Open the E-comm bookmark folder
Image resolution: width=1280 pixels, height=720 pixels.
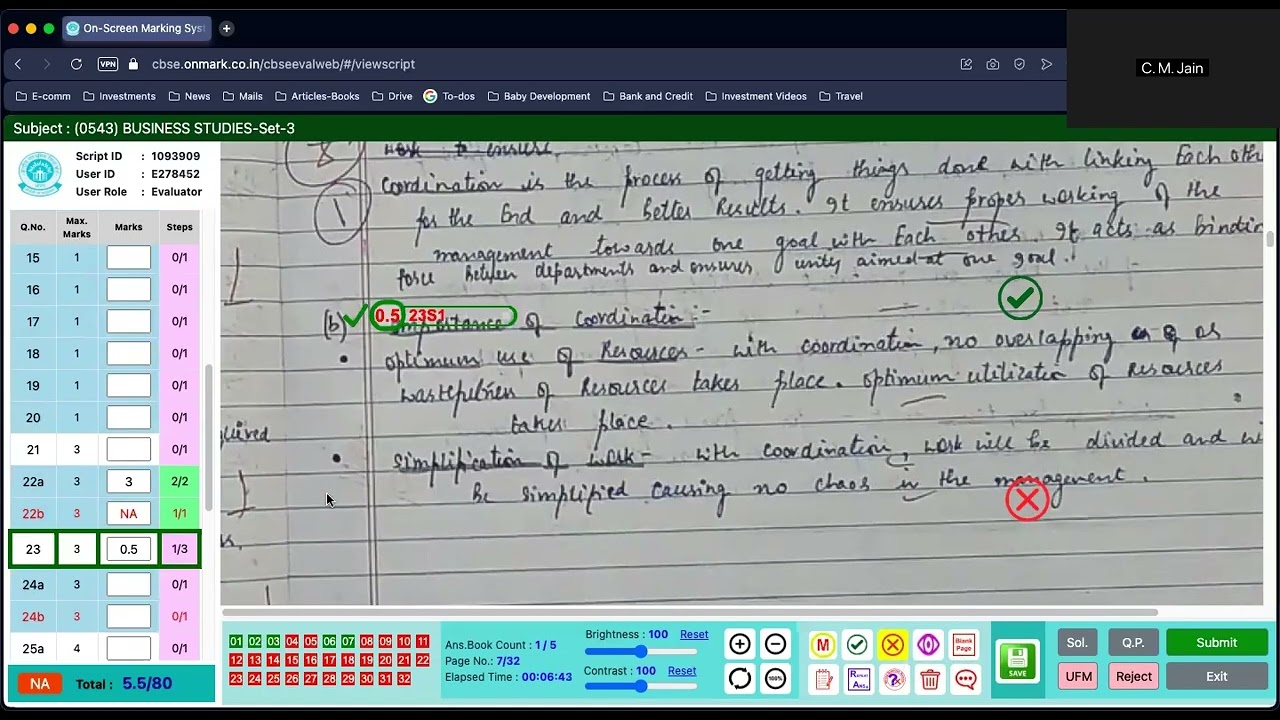pyautogui.click(x=43, y=96)
